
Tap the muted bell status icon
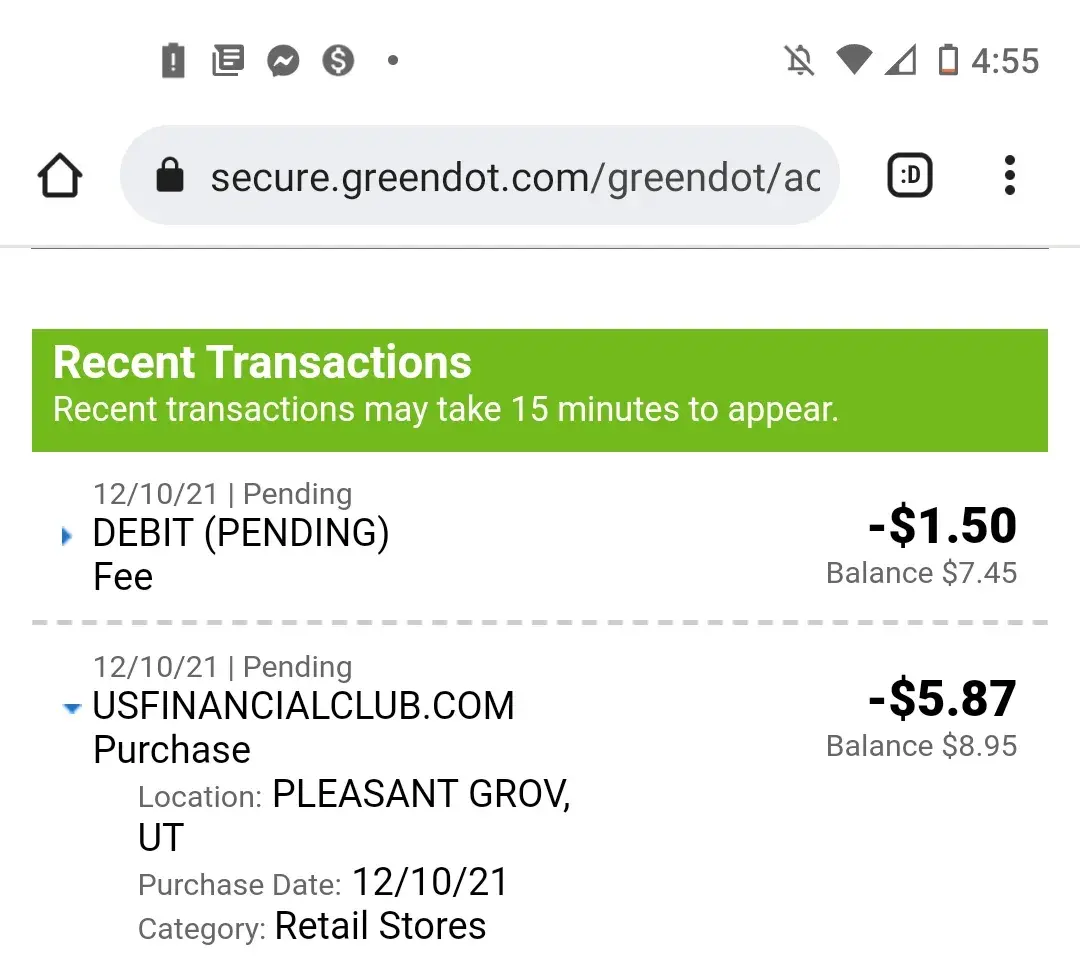tap(799, 61)
